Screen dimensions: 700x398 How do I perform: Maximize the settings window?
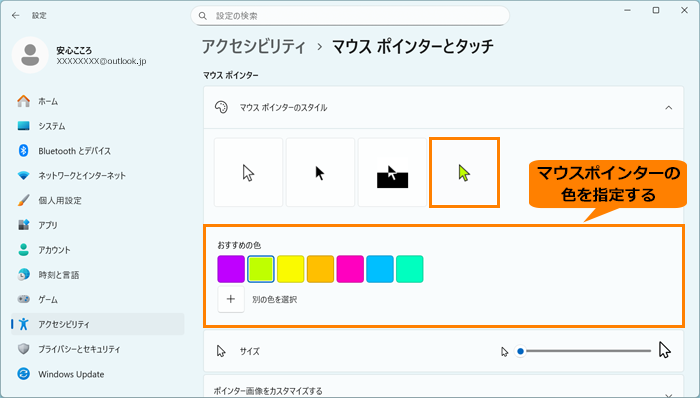tap(656, 10)
